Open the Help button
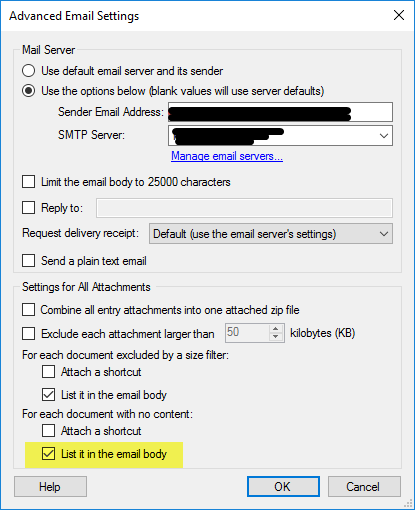 coord(50,487)
